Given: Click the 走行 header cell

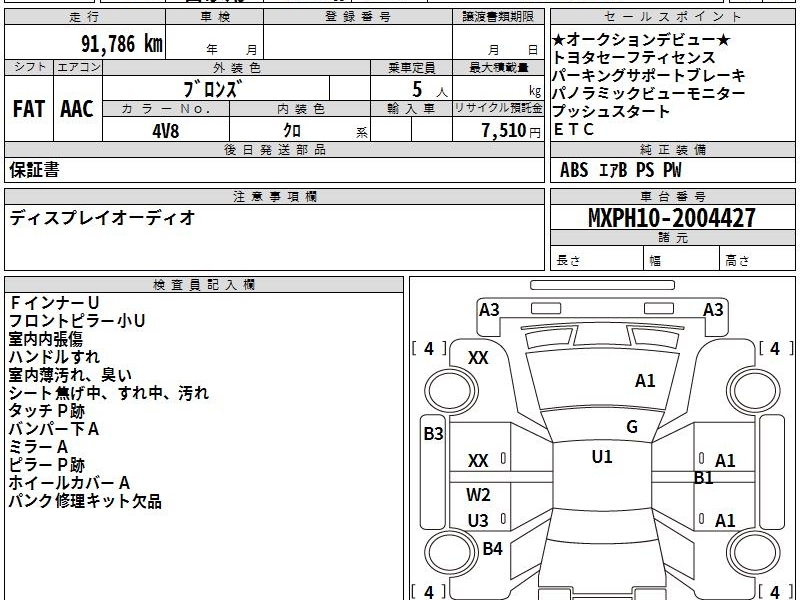Looking at the screenshot, I should 85,16.
